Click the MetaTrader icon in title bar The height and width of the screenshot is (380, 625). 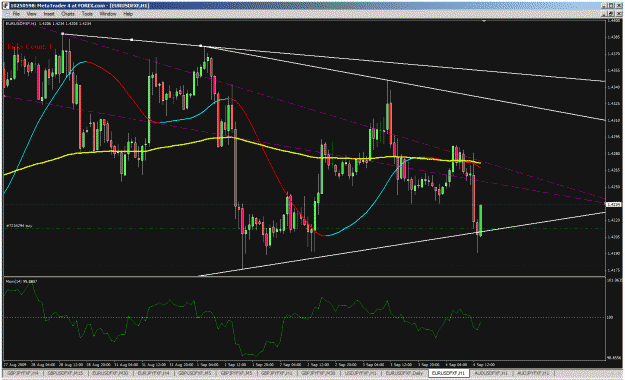pos(5,6)
